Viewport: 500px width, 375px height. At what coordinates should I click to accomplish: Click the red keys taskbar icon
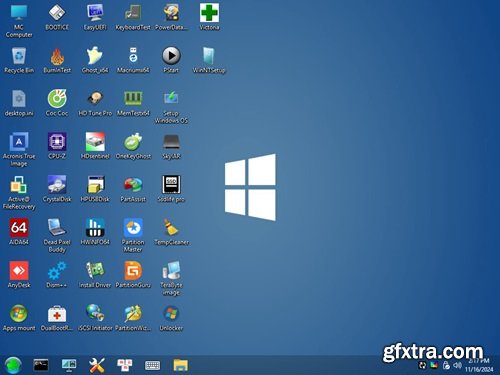point(125,365)
